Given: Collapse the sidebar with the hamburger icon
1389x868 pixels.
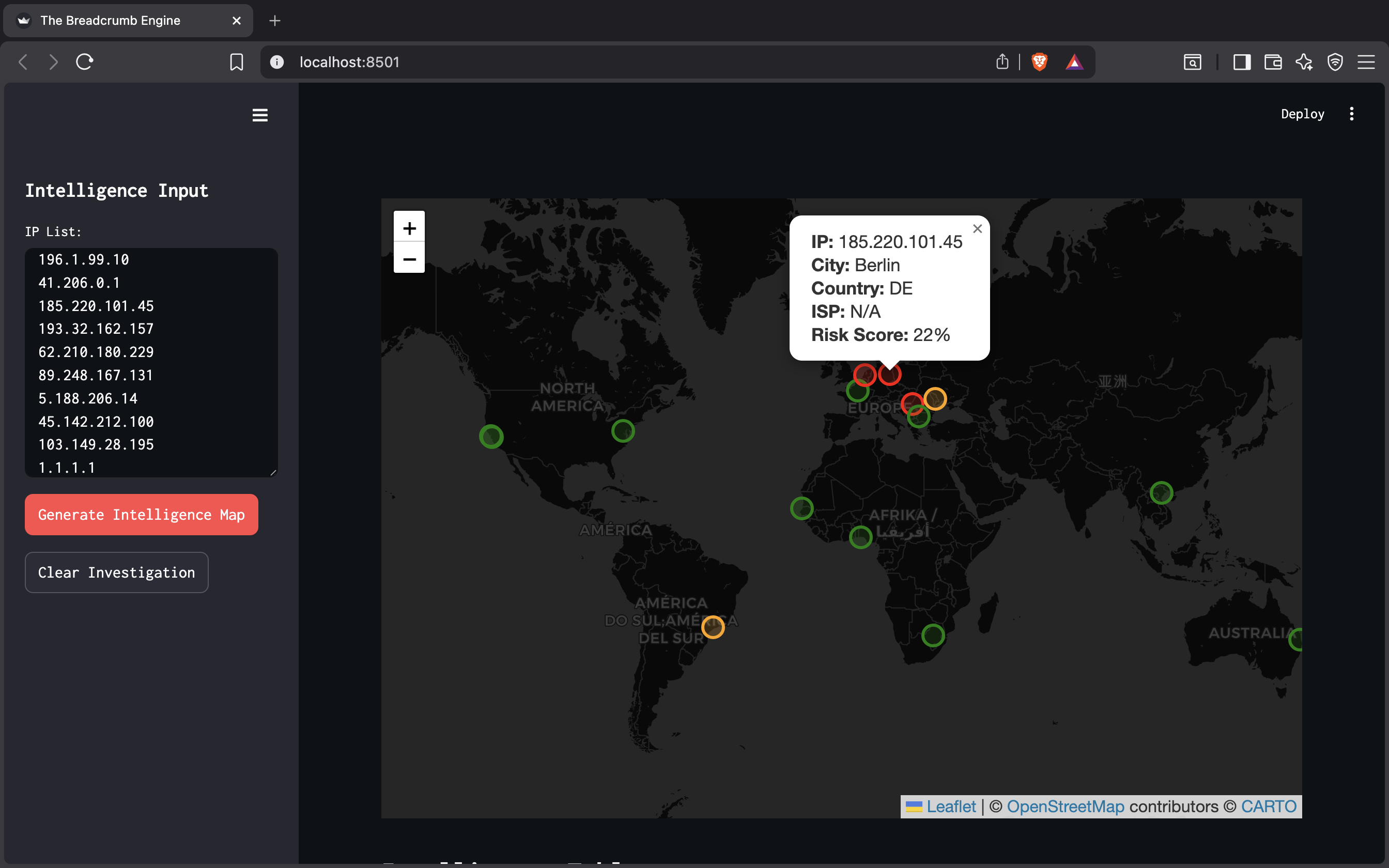Looking at the screenshot, I should pos(260,115).
